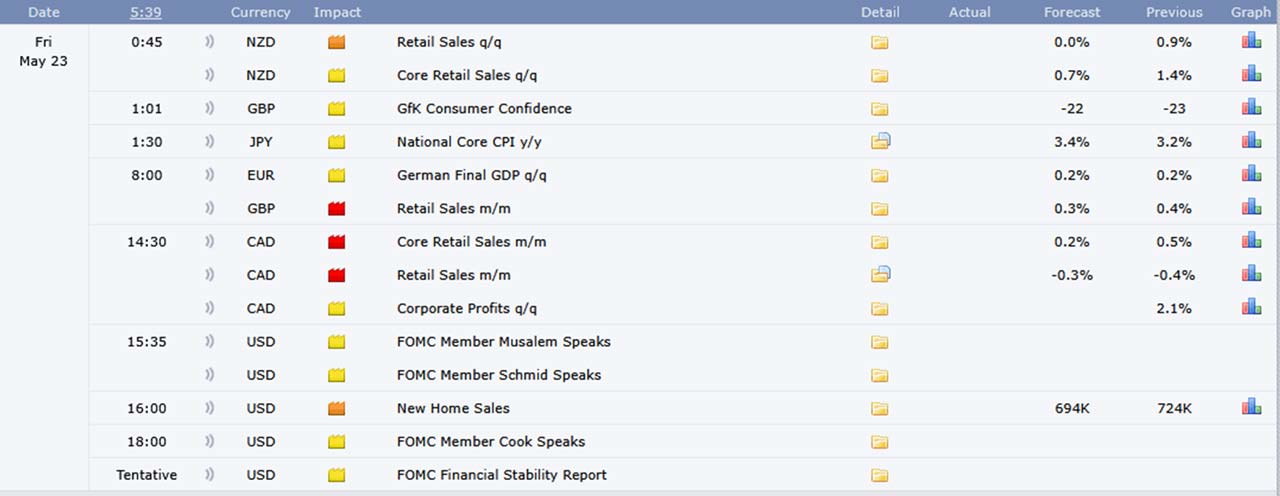Show graph for New Home Sales
The height and width of the screenshot is (496, 1280).
pyautogui.click(x=1251, y=407)
